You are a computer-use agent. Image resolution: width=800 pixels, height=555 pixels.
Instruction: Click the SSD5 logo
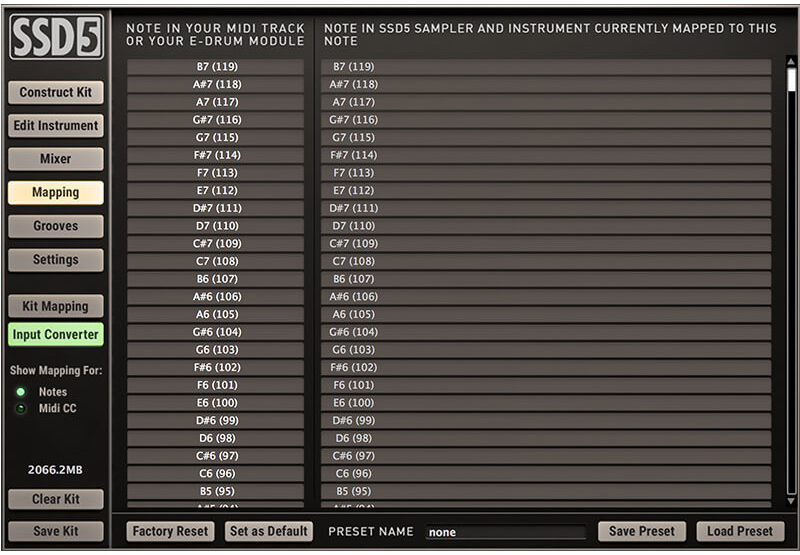(x=56, y=37)
